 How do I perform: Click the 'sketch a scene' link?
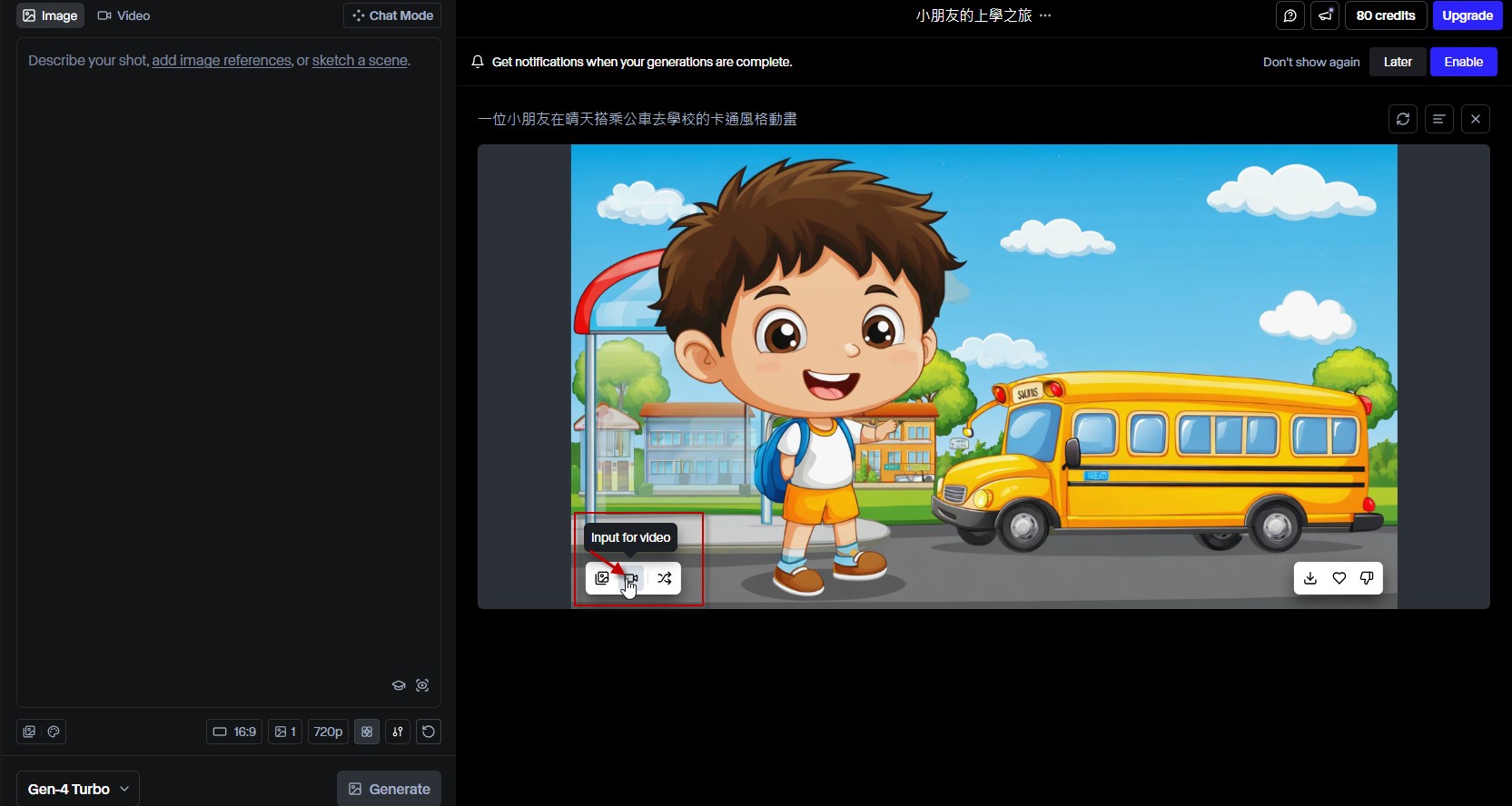(x=360, y=61)
